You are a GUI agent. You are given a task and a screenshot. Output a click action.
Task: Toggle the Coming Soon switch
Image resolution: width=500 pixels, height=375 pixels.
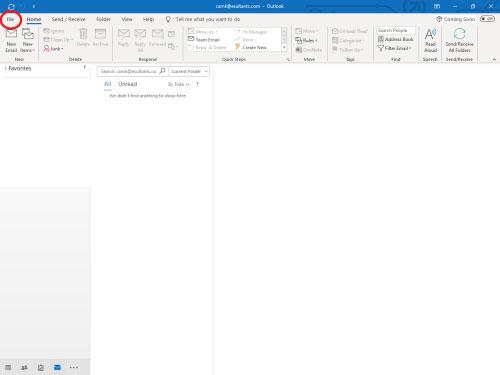tap(487, 19)
